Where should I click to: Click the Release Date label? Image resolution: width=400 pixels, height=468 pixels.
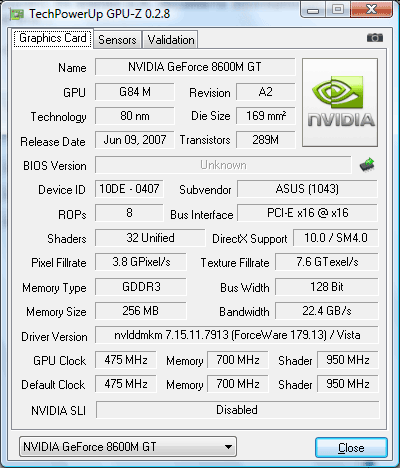[x=53, y=142]
